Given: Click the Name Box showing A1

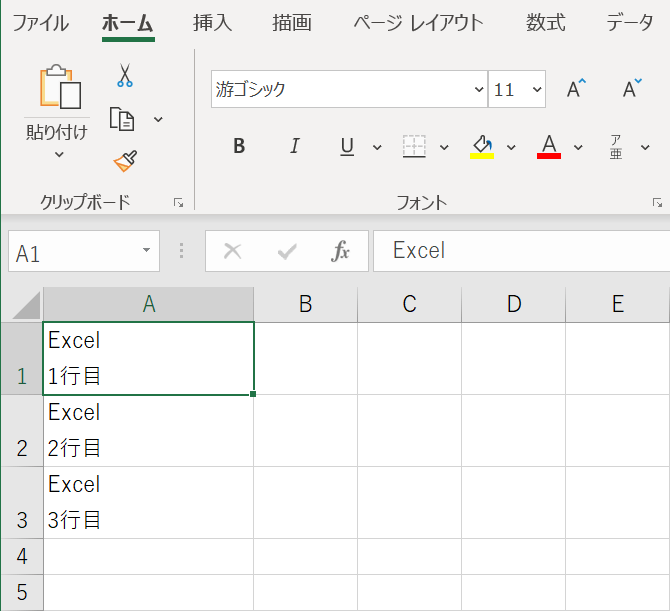Looking at the screenshot, I should click(84, 251).
